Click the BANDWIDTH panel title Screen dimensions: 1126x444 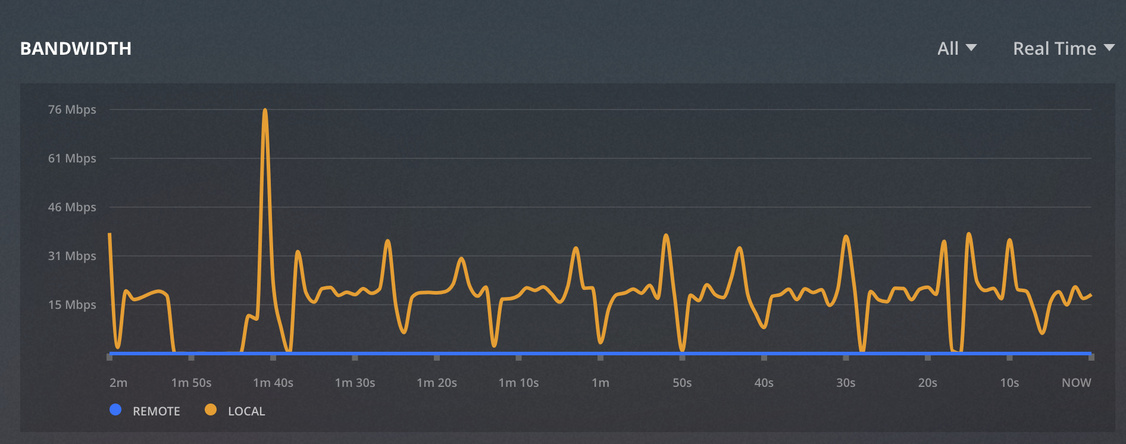click(75, 49)
